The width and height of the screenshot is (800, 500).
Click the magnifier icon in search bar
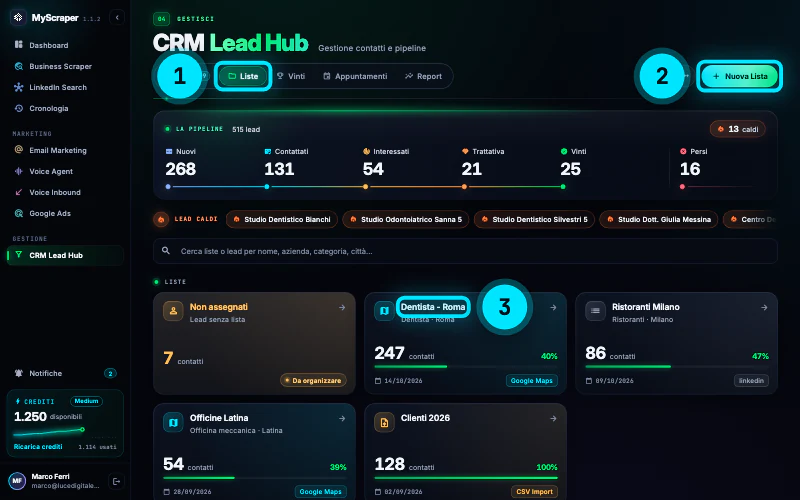pos(166,251)
